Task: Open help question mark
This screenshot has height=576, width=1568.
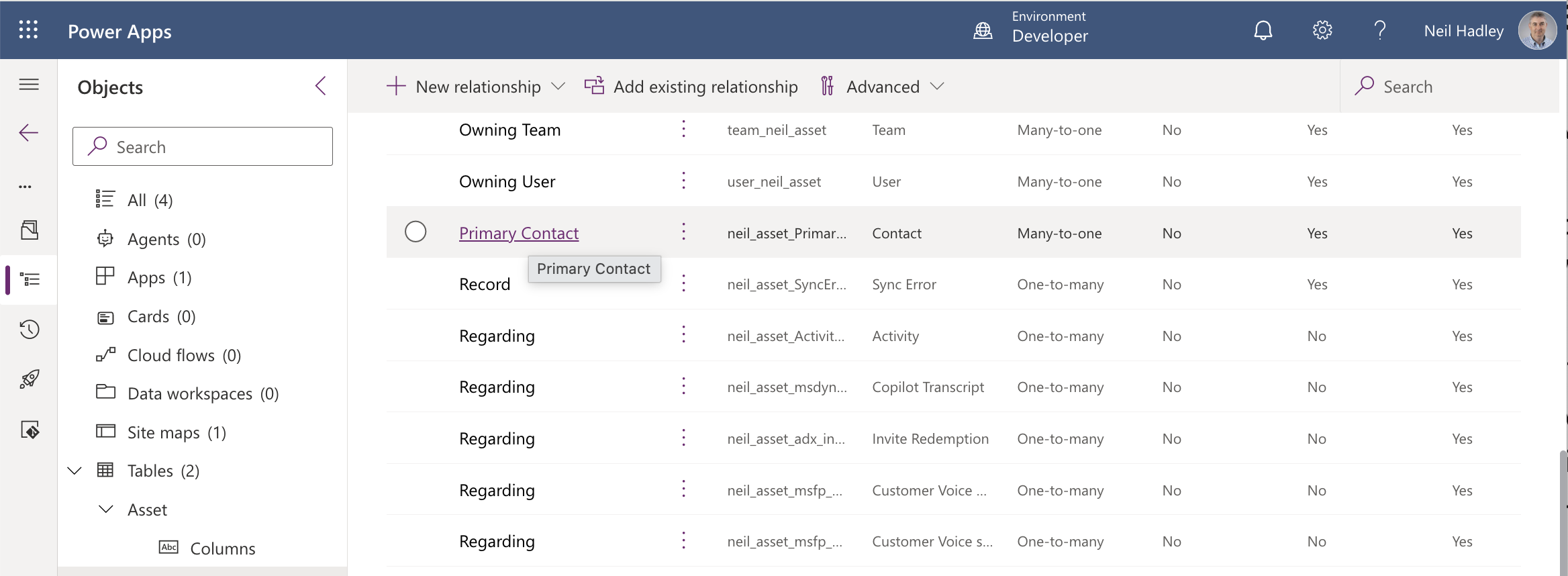Action: 1380,30
